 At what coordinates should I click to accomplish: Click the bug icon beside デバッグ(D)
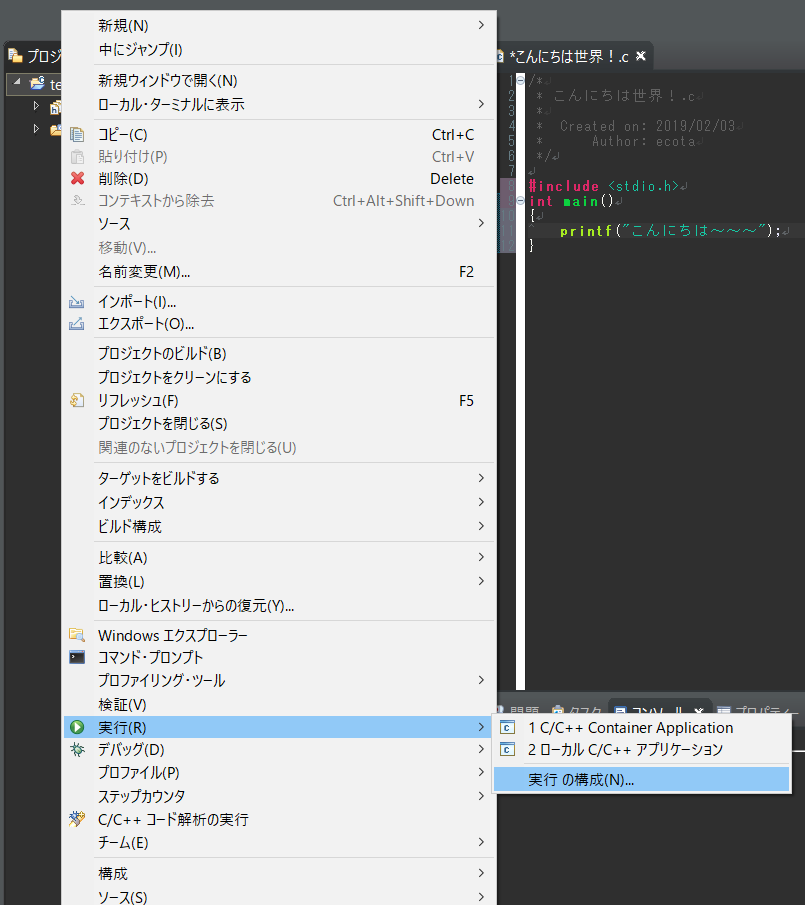click(x=77, y=749)
